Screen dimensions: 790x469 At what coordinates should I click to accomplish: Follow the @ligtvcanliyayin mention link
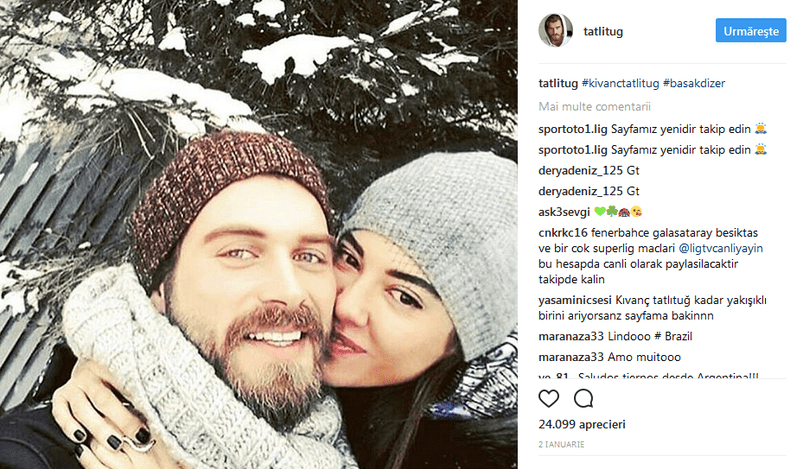[x=720, y=248]
